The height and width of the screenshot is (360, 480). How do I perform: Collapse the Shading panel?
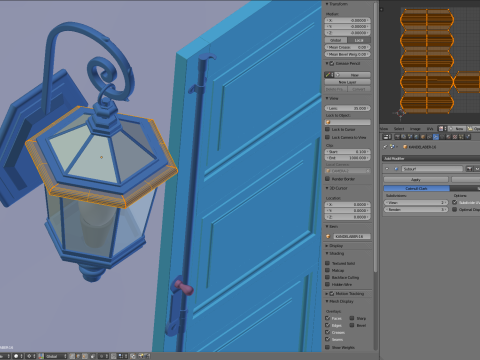(327, 253)
